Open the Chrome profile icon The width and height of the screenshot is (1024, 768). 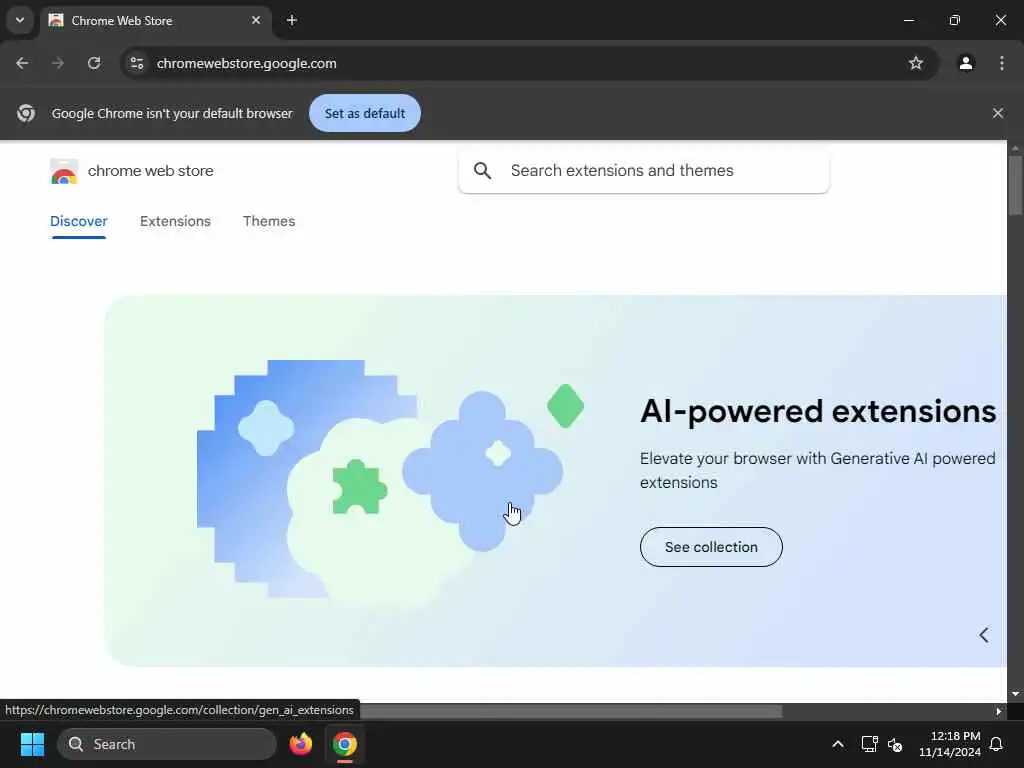tap(966, 63)
